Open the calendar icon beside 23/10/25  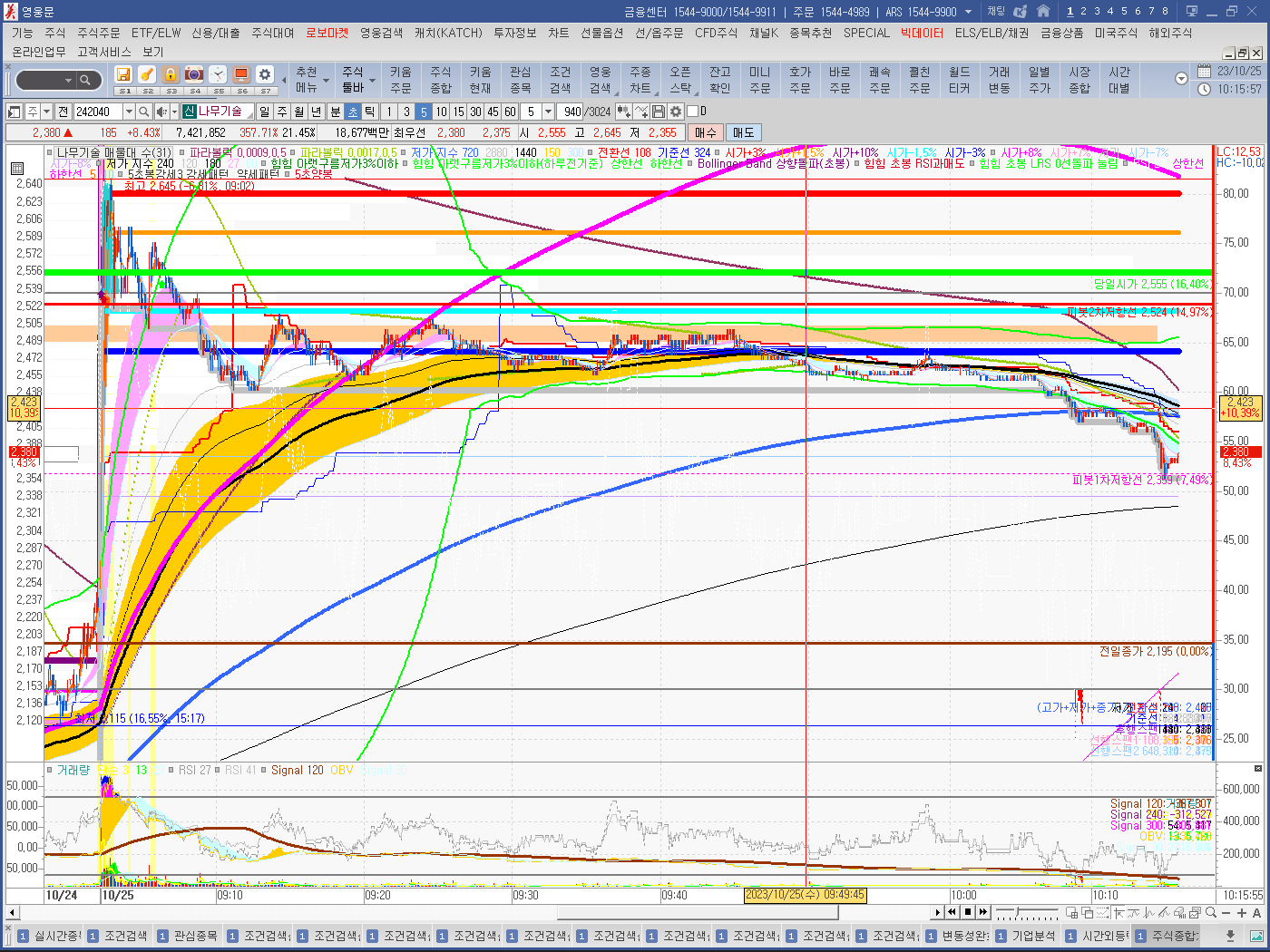click(x=1204, y=71)
